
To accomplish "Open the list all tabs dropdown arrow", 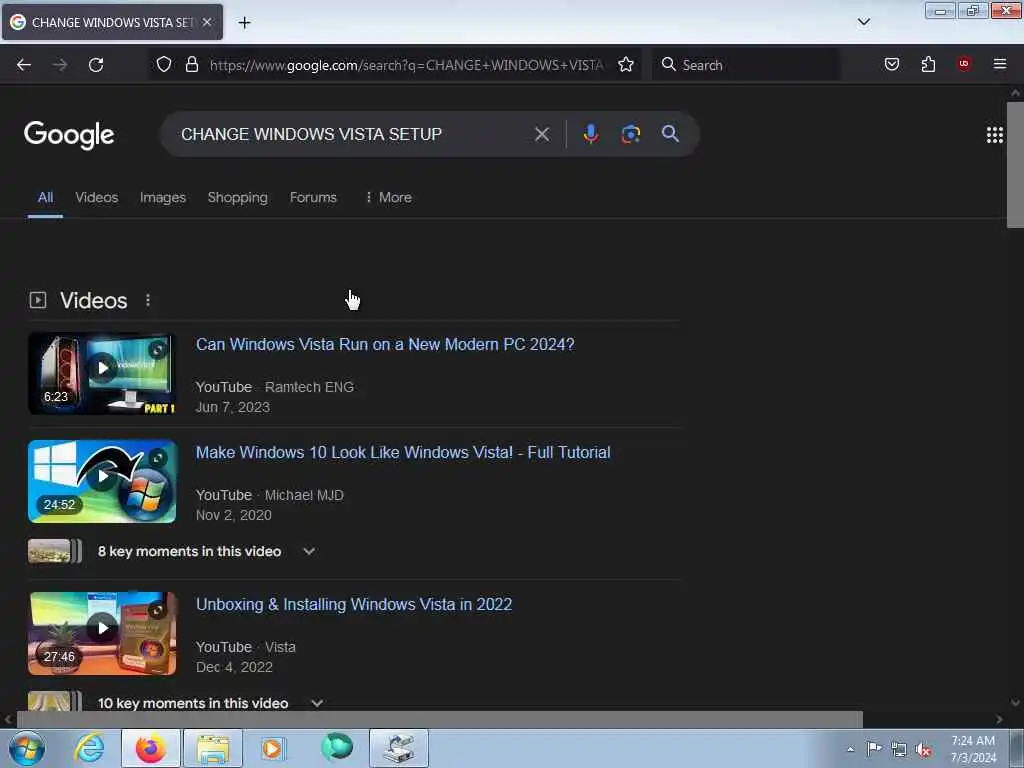I will [x=863, y=22].
